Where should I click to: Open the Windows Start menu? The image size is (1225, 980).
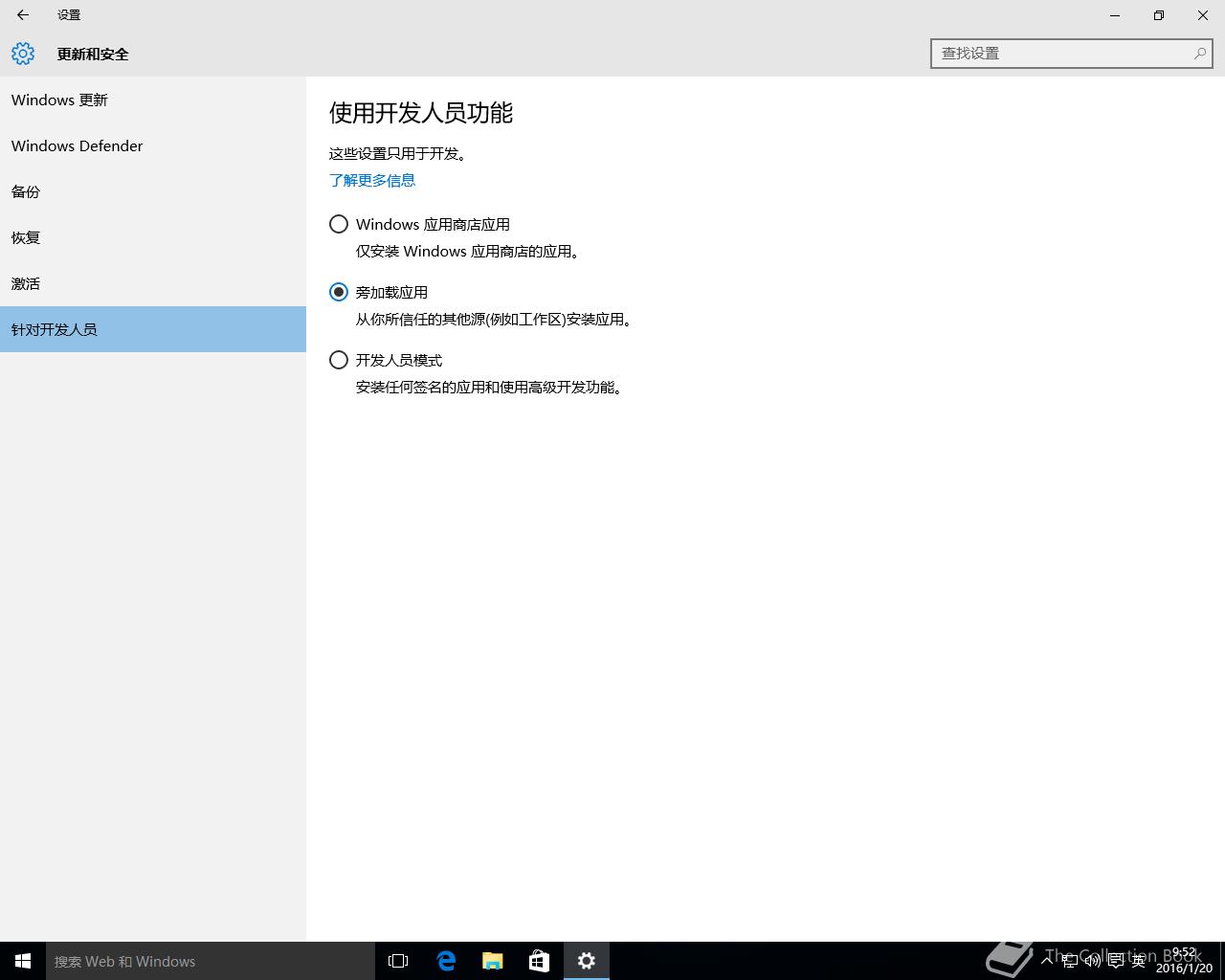pyautogui.click(x=23, y=961)
